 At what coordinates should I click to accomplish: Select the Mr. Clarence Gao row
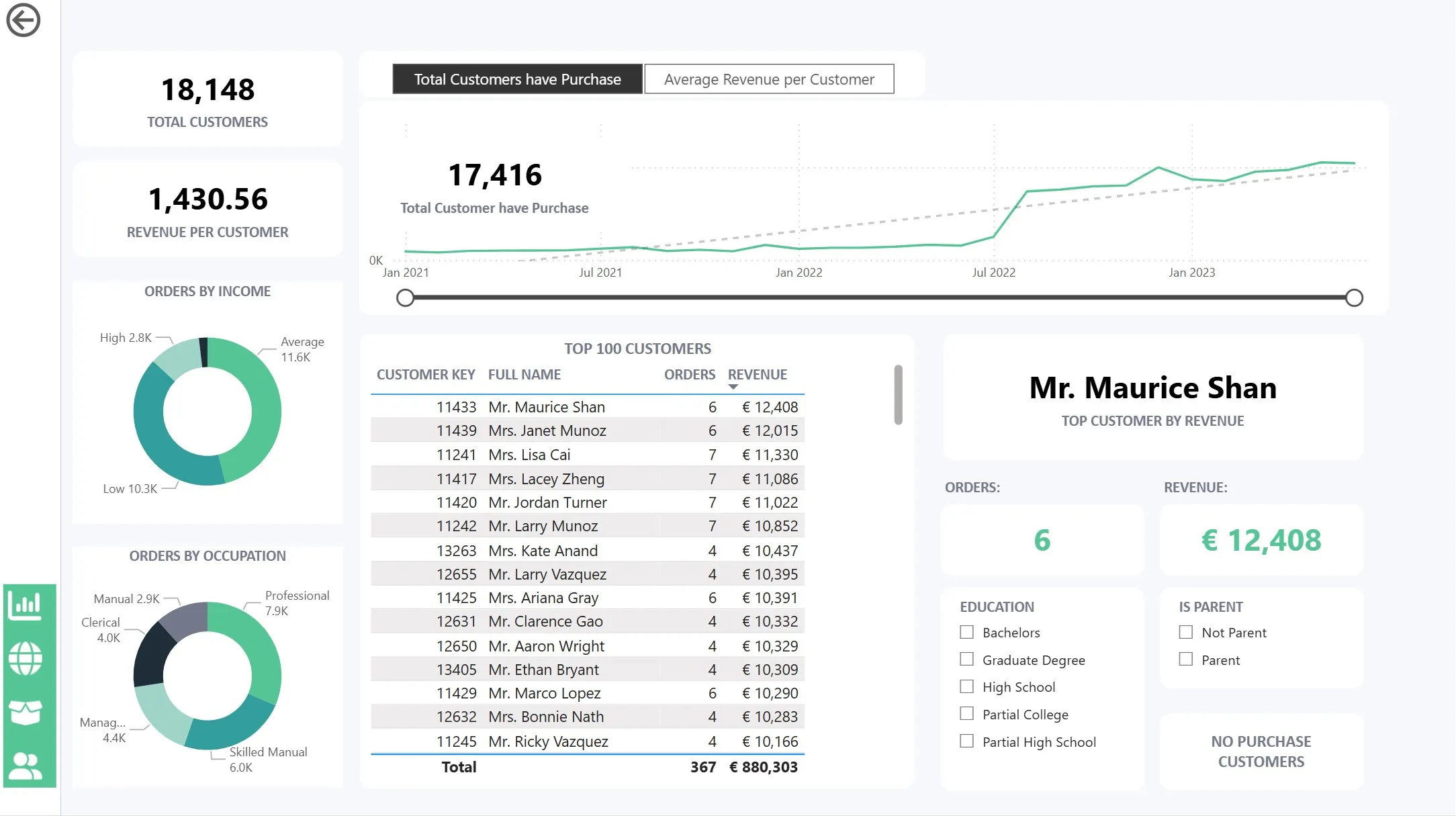pyautogui.click(x=587, y=621)
